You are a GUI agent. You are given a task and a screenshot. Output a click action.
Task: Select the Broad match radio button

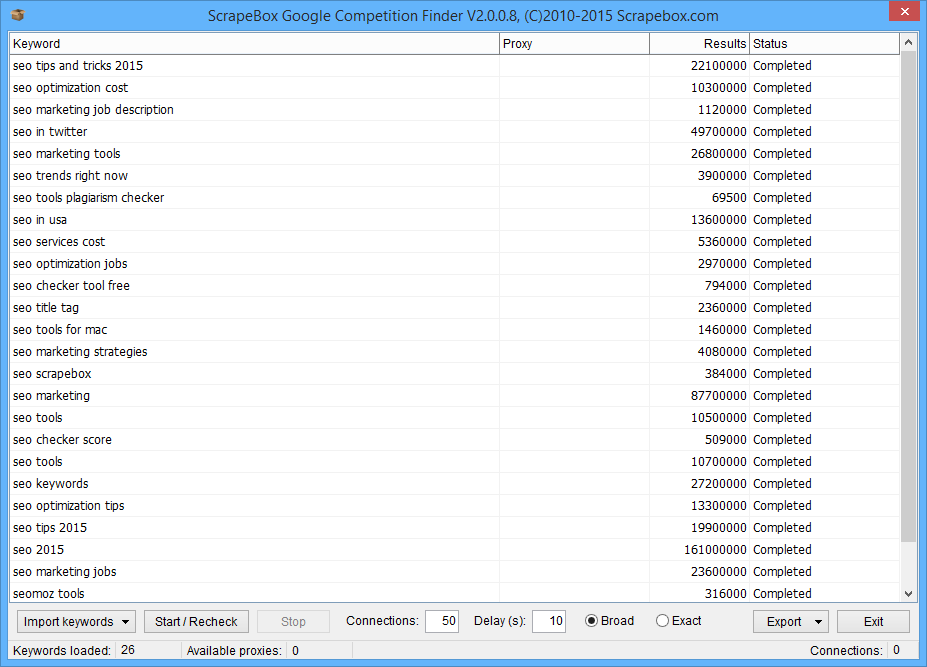point(591,621)
